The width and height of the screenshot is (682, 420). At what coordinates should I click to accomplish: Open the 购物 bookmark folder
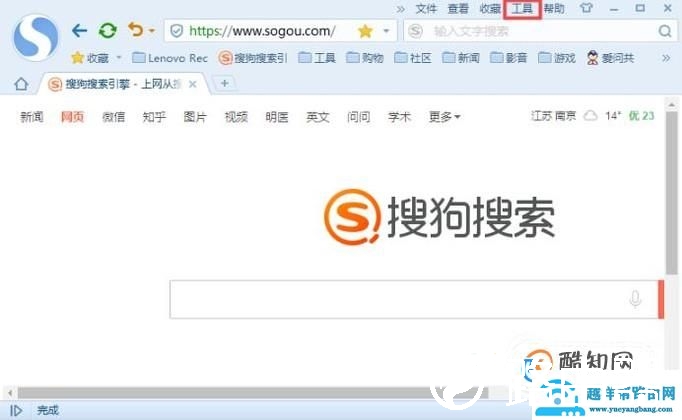[x=365, y=58]
